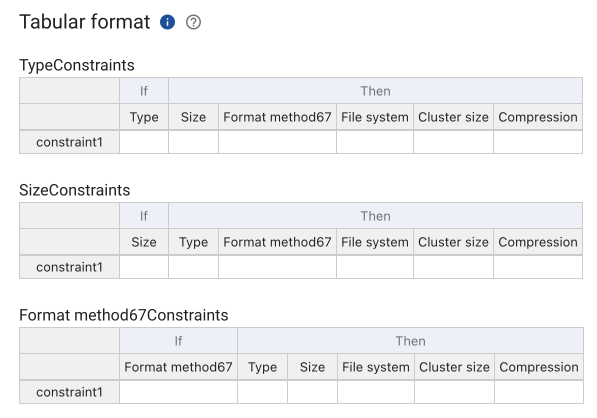Click the blue info icon beside Tabular format

point(167,22)
